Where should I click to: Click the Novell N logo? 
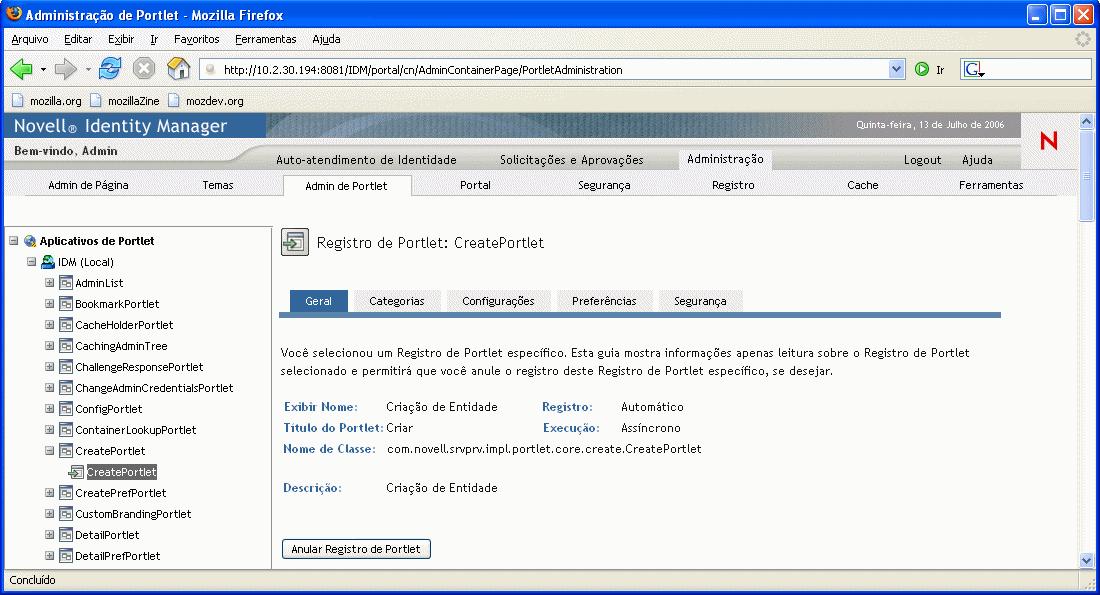[1049, 140]
